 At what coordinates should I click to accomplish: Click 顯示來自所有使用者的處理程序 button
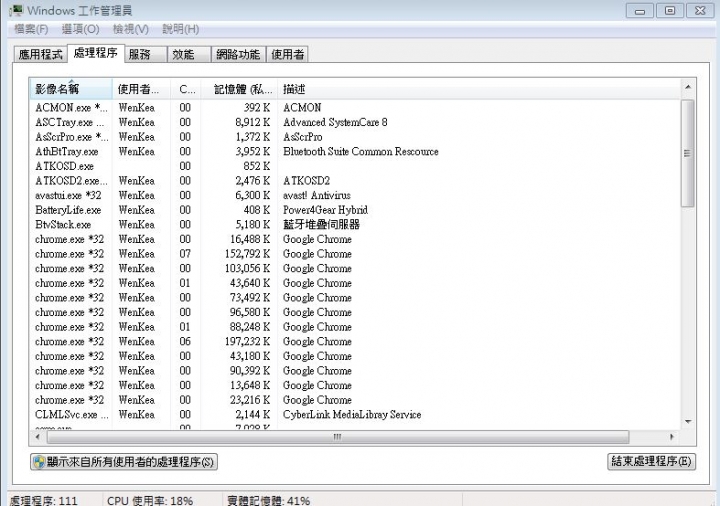(x=124, y=461)
